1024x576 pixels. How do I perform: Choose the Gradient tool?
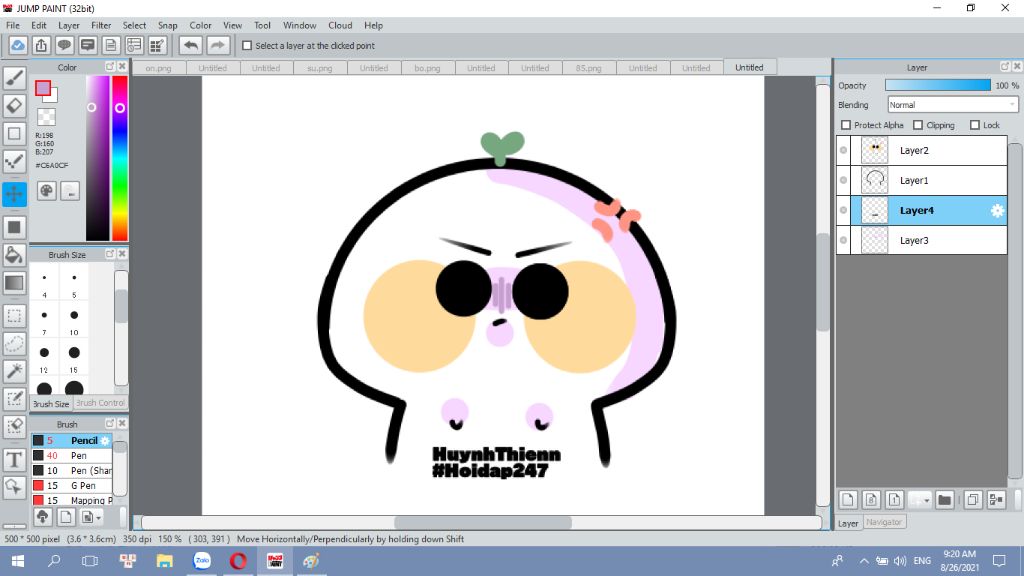pyautogui.click(x=14, y=283)
